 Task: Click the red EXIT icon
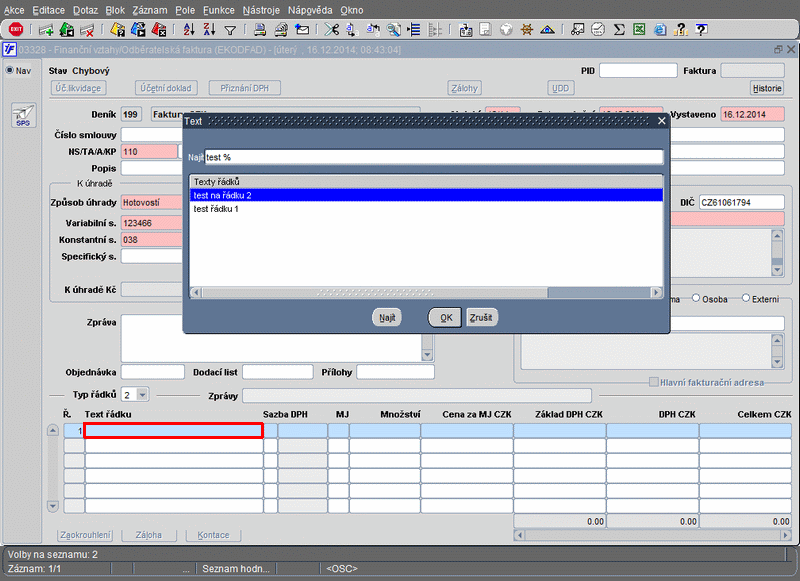point(16,29)
